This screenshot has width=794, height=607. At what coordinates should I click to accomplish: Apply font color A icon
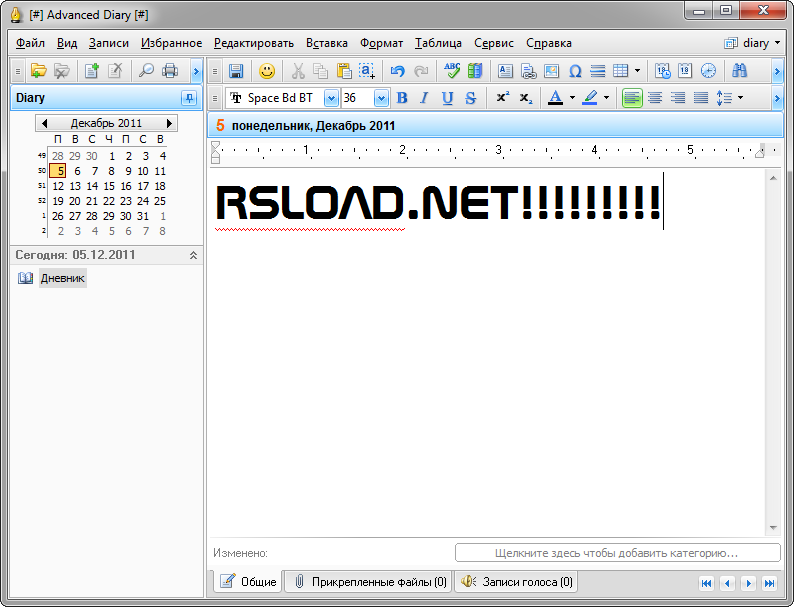click(x=555, y=98)
